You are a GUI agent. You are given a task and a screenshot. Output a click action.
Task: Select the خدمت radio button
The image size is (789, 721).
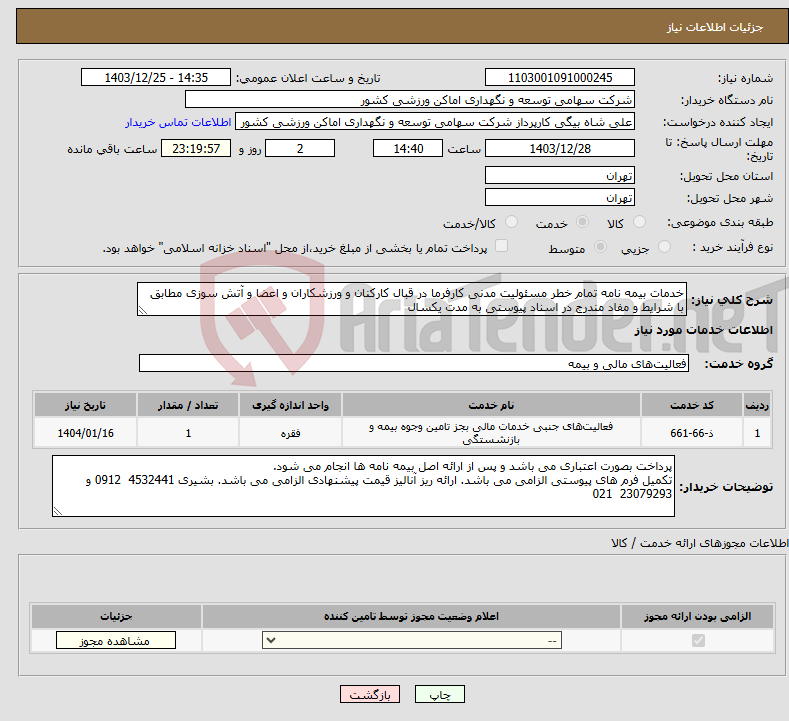582,222
